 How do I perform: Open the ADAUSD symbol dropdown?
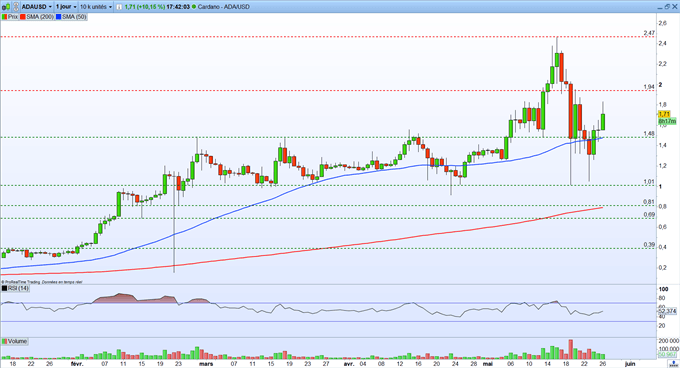(37, 7)
